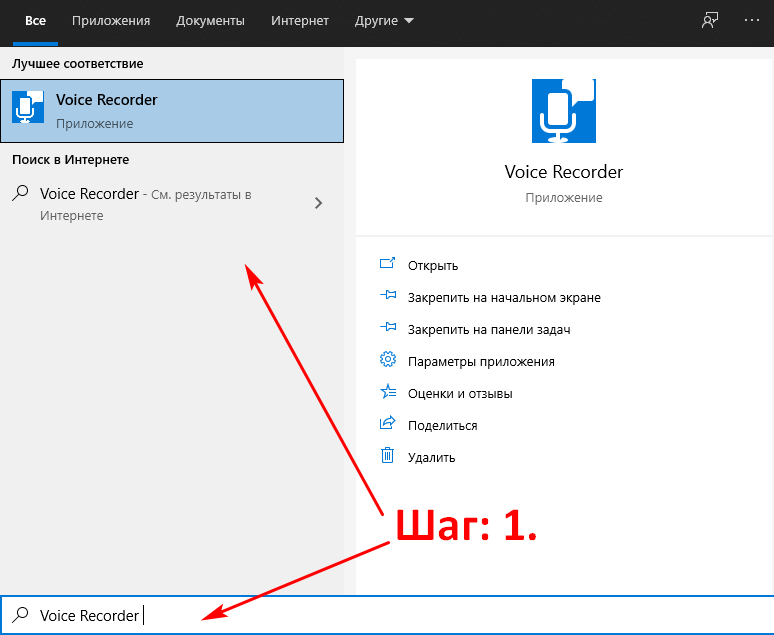Click magnifier icon in search box
This screenshot has width=774, height=635.
point(20,615)
